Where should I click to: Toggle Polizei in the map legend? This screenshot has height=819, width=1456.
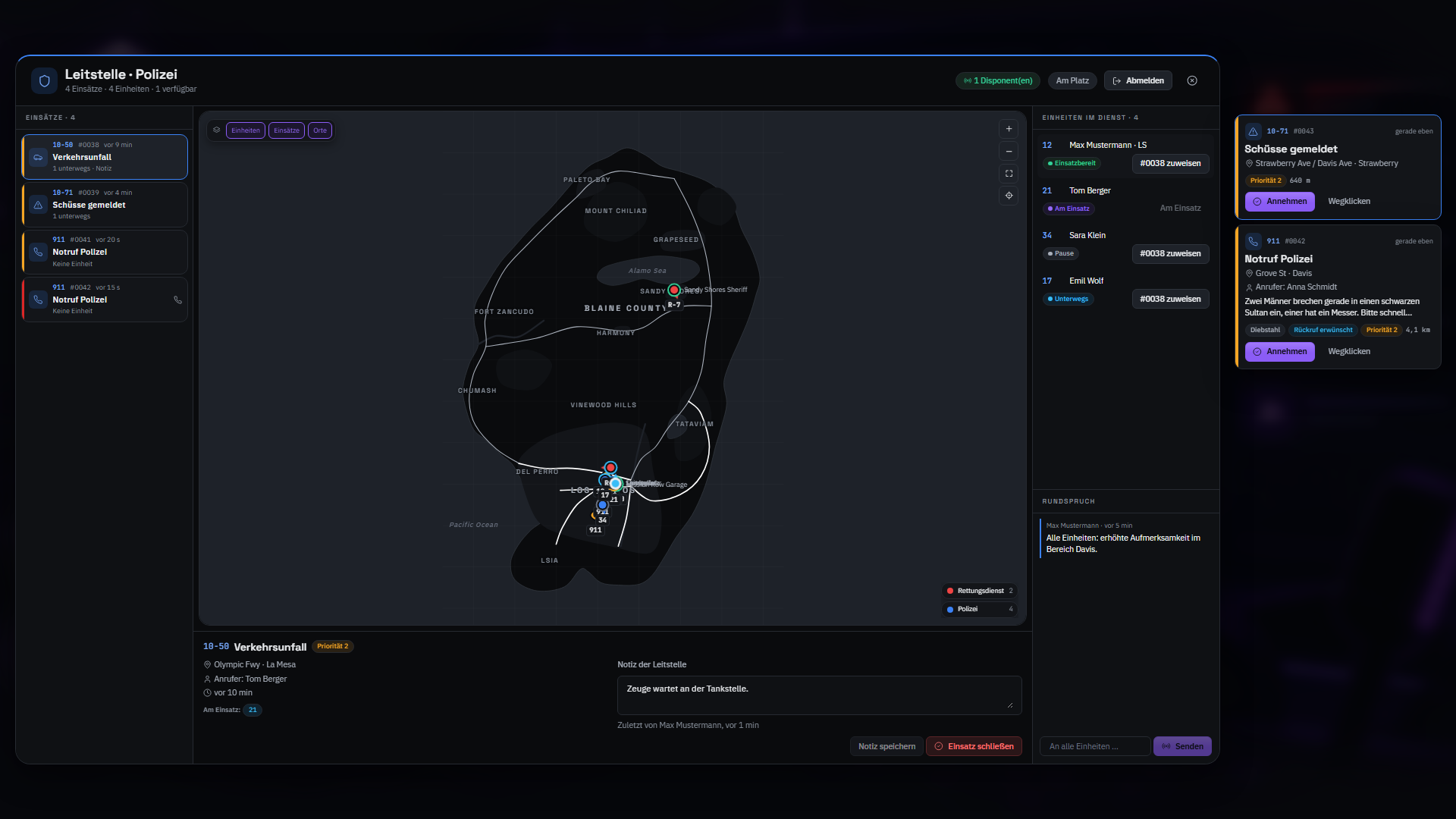[x=979, y=609]
